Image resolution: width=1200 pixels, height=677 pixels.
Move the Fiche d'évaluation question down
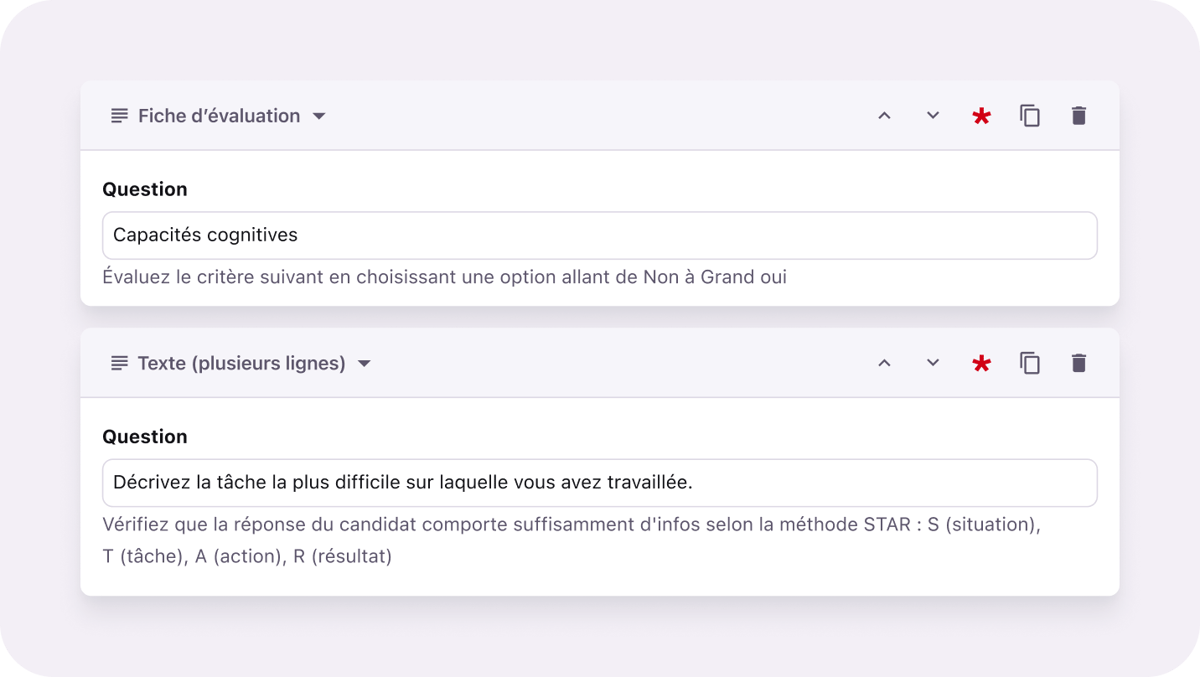tap(933, 116)
